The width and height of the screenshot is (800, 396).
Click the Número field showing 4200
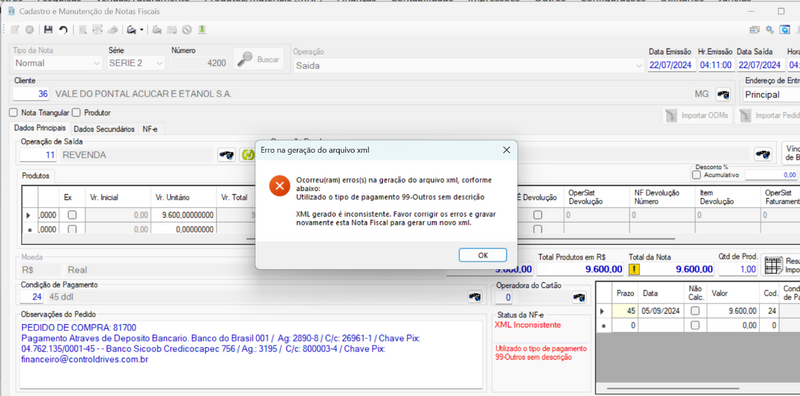point(199,63)
